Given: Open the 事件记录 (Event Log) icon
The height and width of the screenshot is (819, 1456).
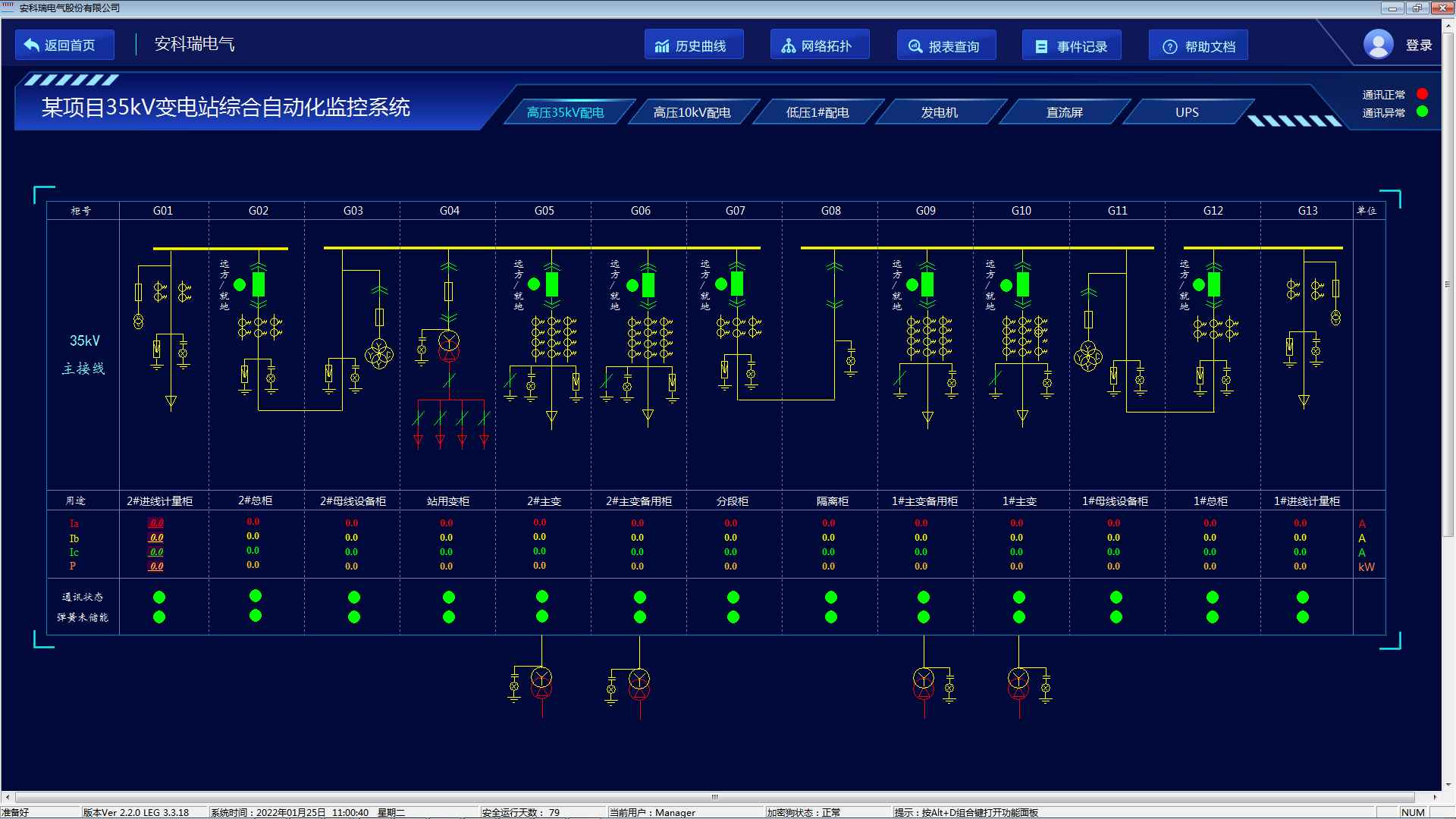Looking at the screenshot, I should click(x=1075, y=44).
